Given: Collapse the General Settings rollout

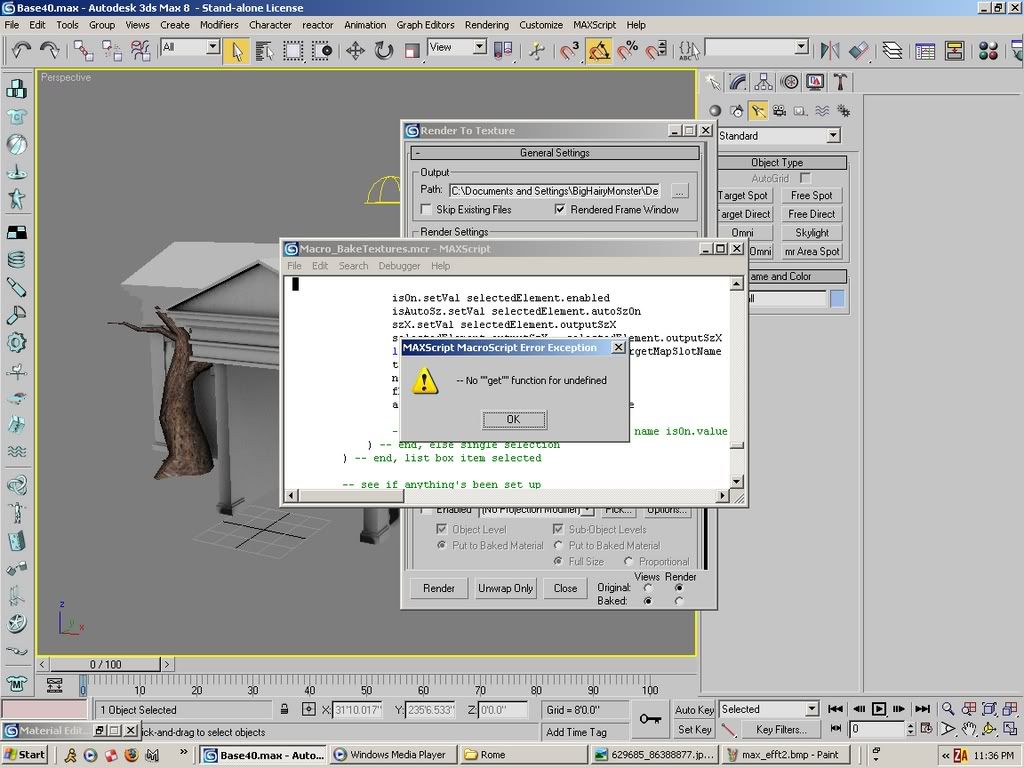Looking at the screenshot, I should pyautogui.click(x=555, y=153).
